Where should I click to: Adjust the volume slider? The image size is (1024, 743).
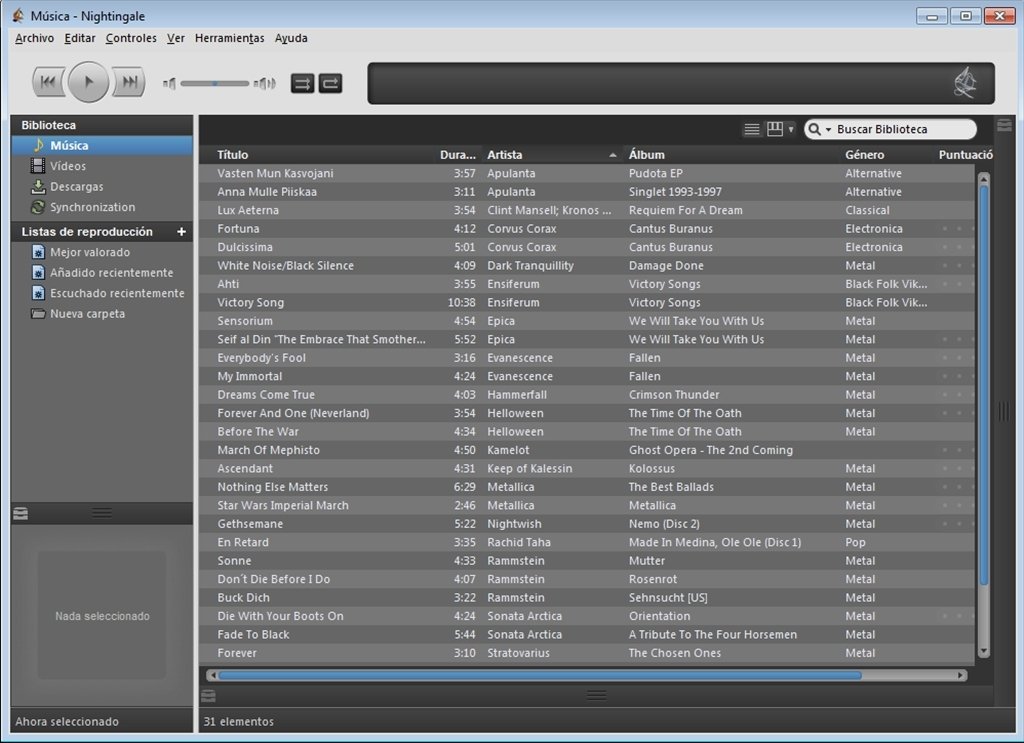[x=215, y=84]
